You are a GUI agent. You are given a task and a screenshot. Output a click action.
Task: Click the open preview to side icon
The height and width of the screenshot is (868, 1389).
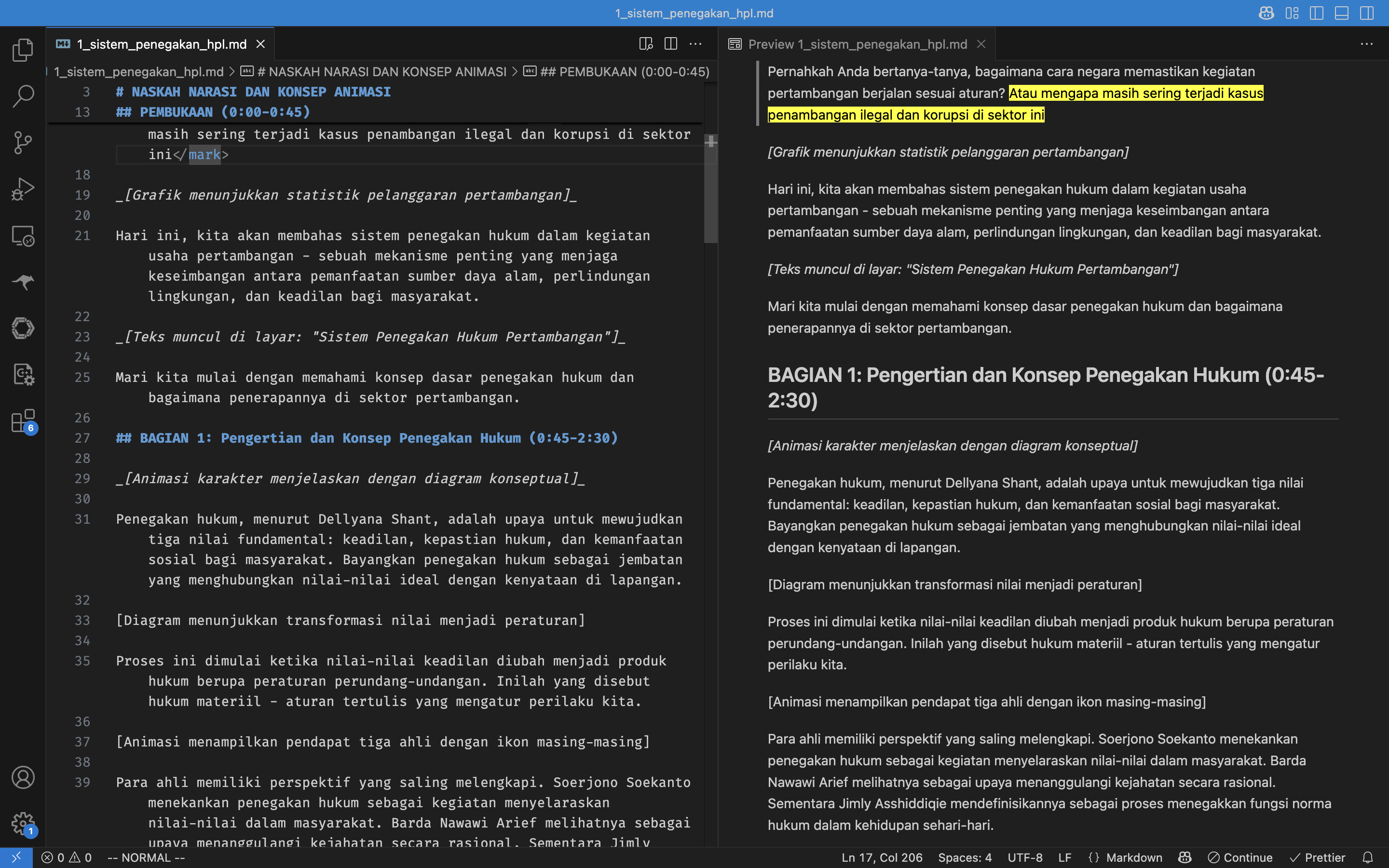[x=646, y=44]
